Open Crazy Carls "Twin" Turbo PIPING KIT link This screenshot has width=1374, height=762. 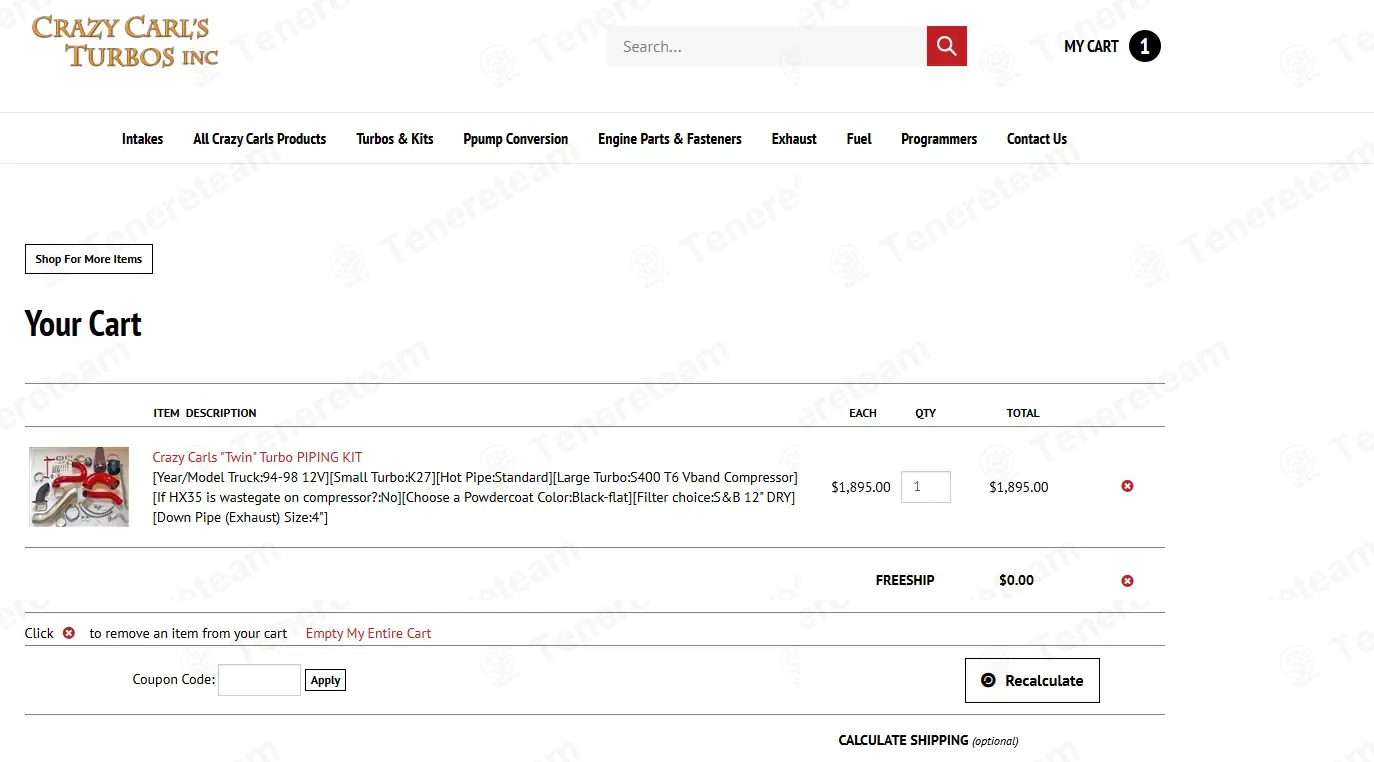tap(257, 457)
